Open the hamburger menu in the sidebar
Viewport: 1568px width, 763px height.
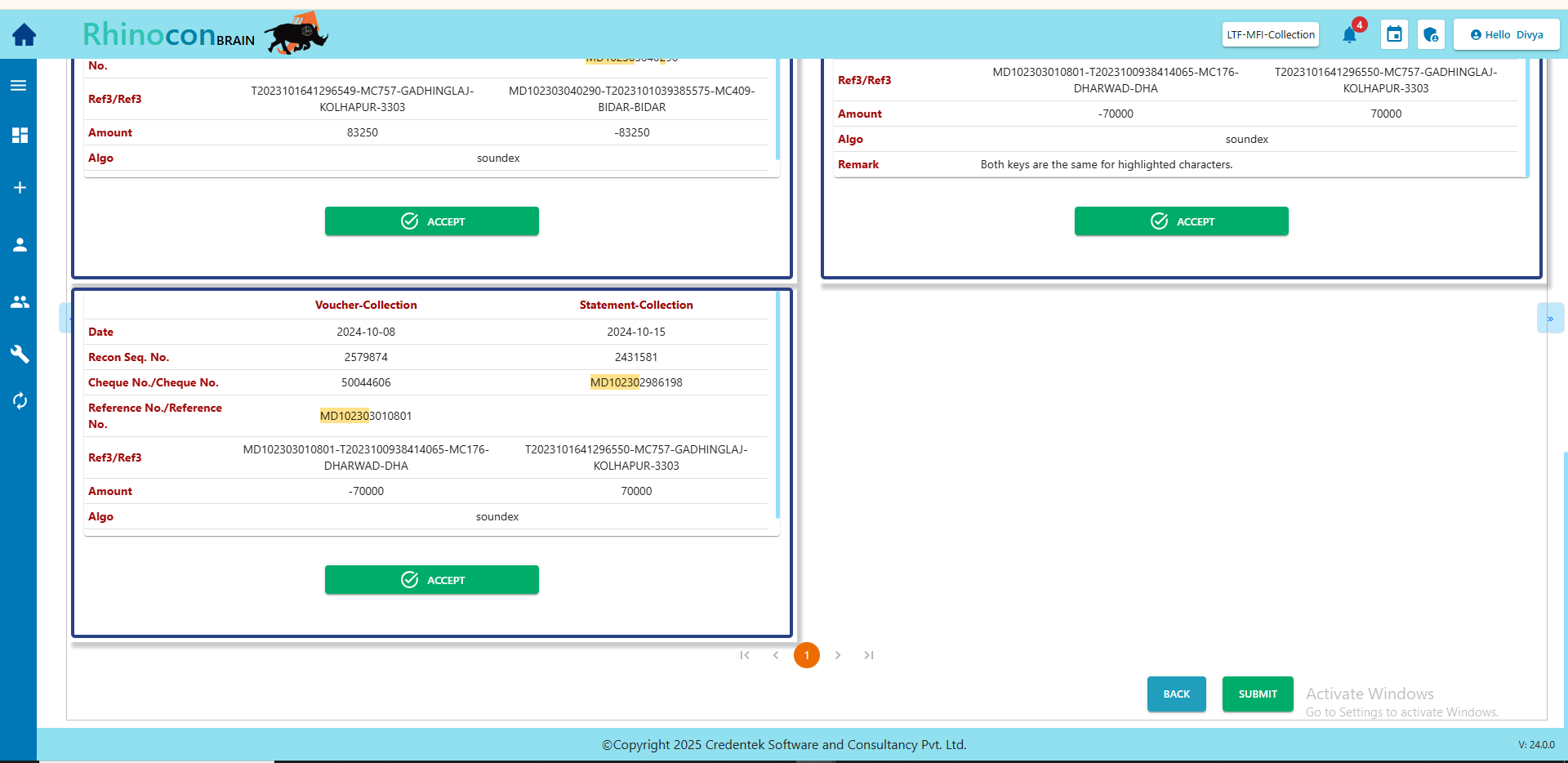pyautogui.click(x=19, y=86)
